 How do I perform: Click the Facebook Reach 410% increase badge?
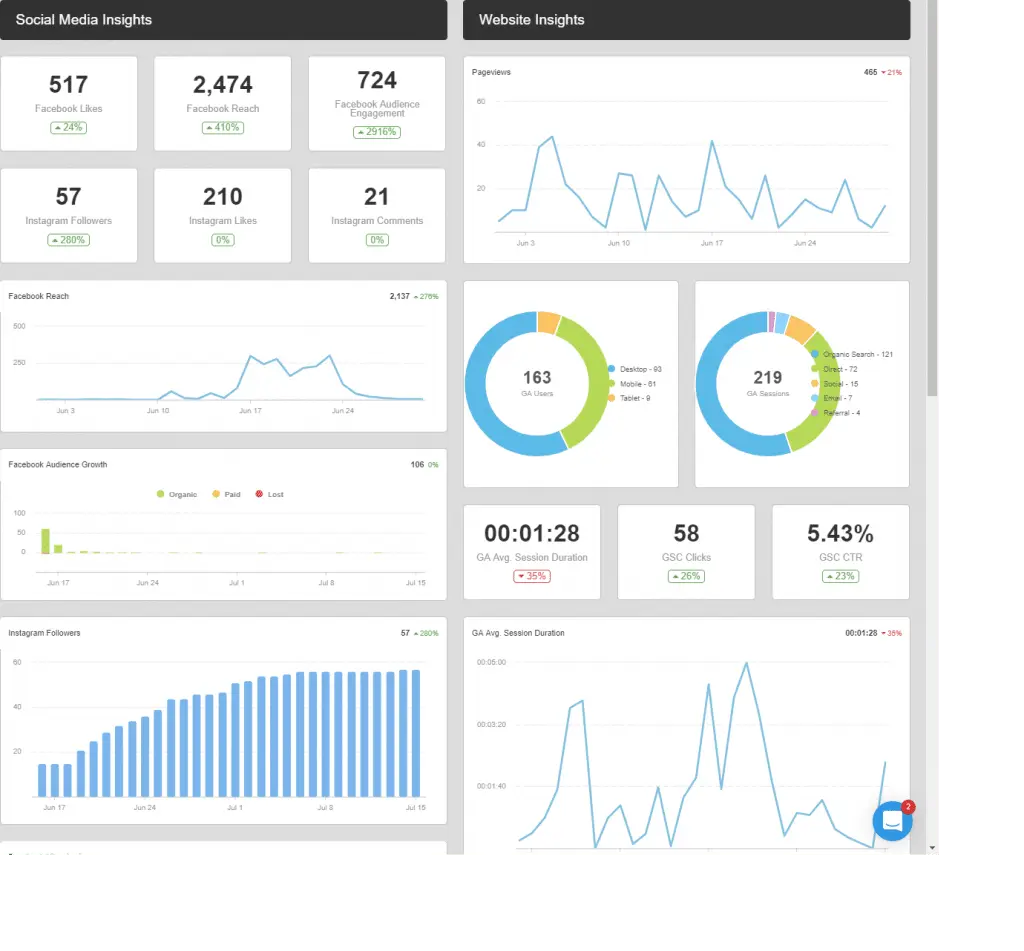(222, 128)
